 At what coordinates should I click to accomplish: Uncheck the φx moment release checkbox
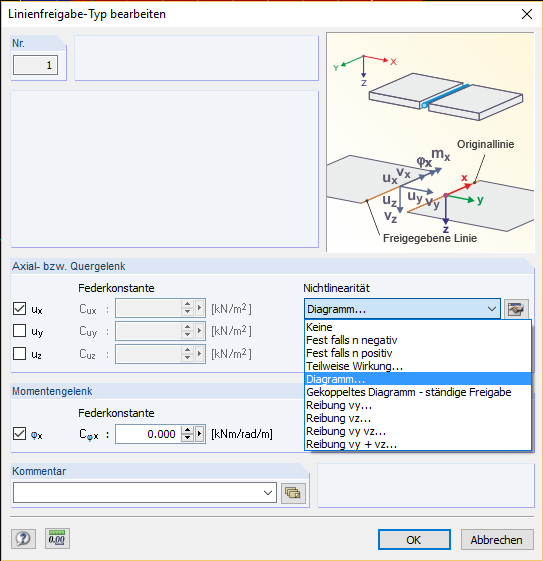click(19, 433)
